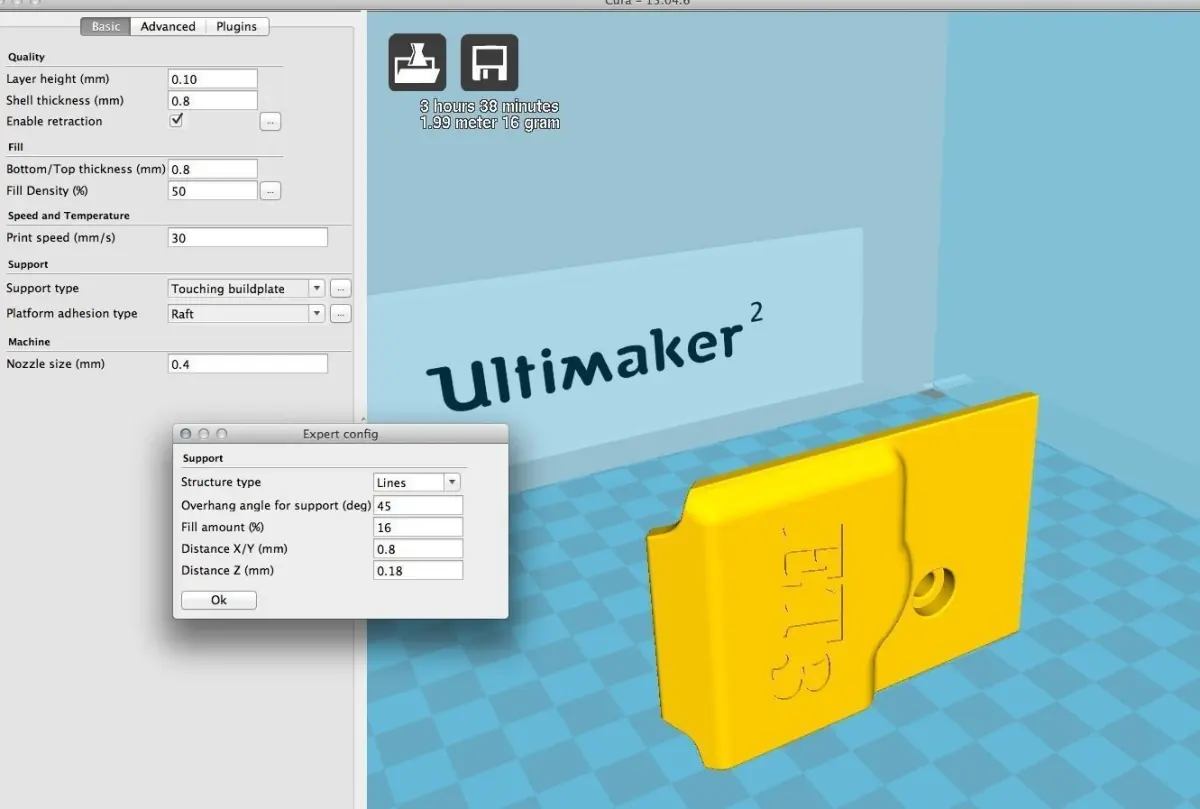Click the '3 hours 38 minutes' print time text
Viewport: 1200px width, 809px height.
tap(490, 106)
